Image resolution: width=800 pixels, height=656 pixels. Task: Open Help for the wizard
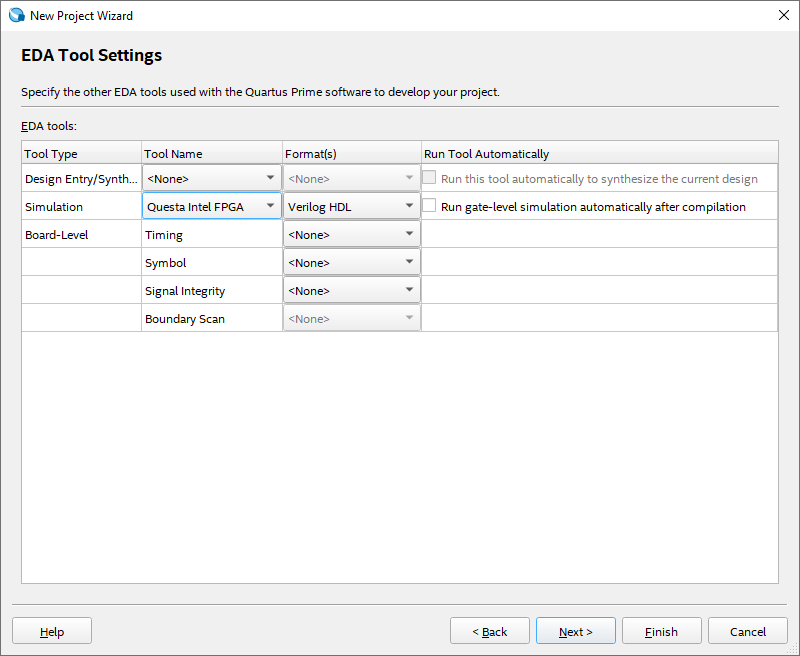[x=52, y=631]
